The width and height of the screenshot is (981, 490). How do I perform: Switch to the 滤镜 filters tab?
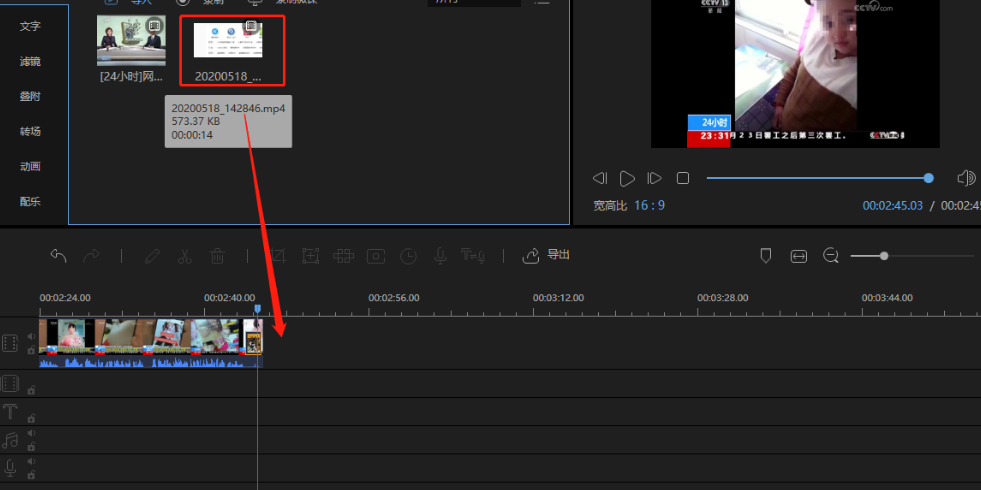click(30, 62)
